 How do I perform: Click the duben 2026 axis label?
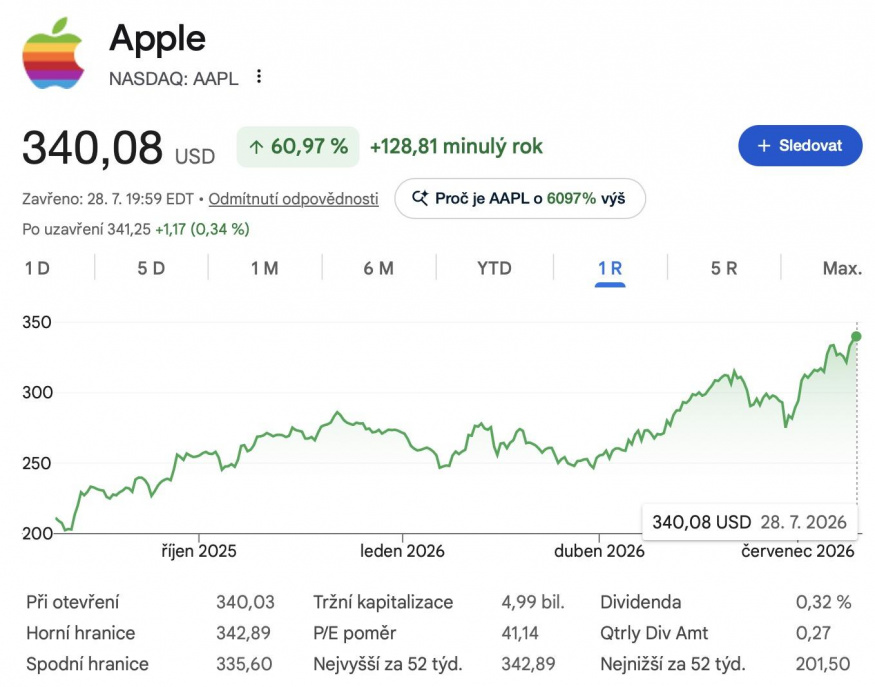[x=599, y=551]
